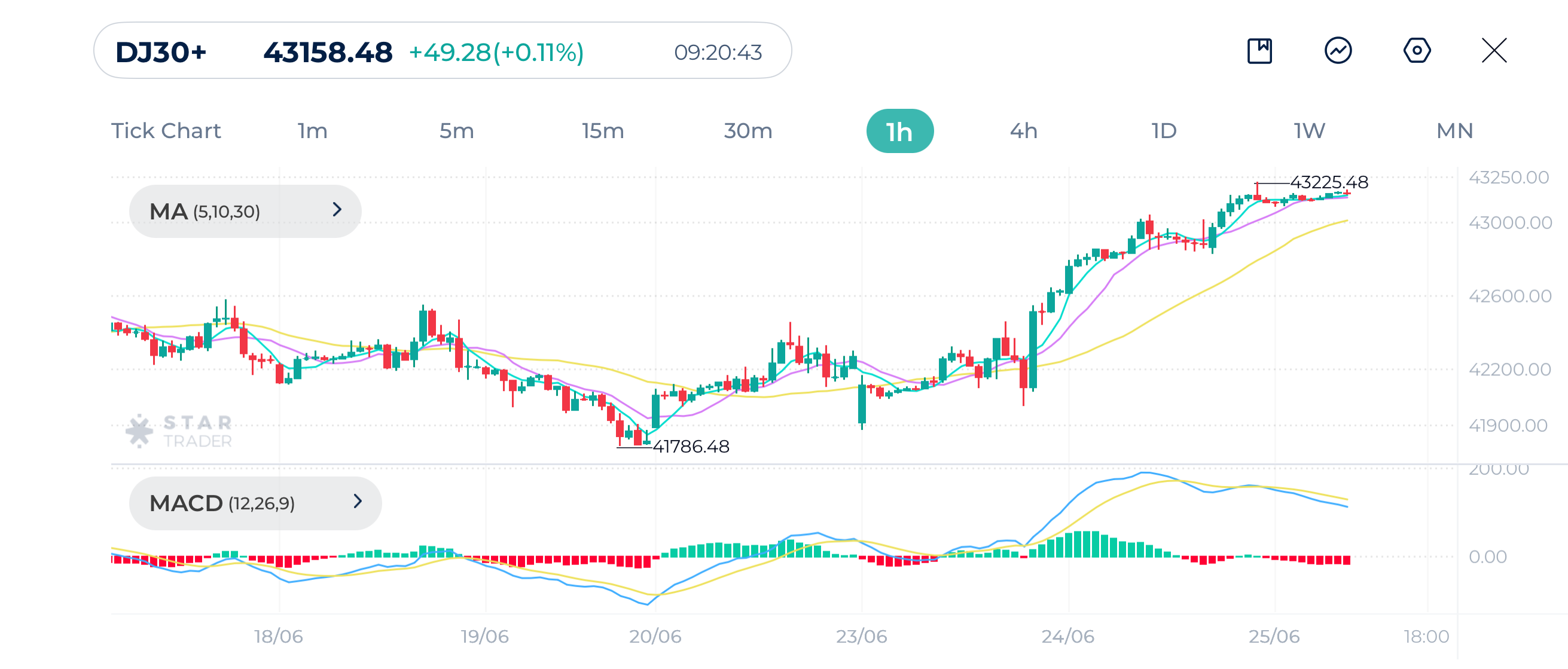The width and height of the screenshot is (1568, 669).
Task: Switch to the 1W timeframe tab
Action: [1307, 130]
